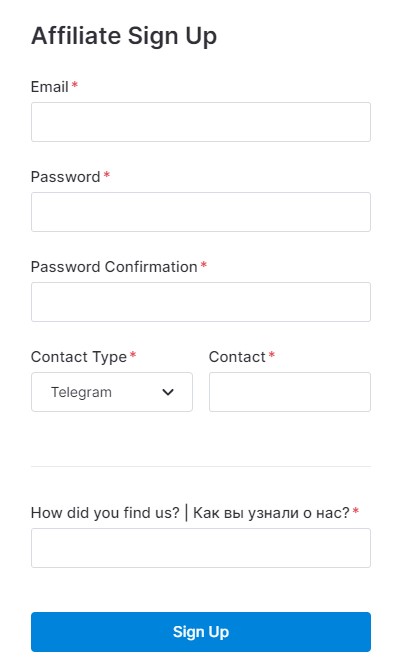This screenshot has width=400, height=666.
Task: Submit with the blue Sign Up button
Action: click(x=201, y=632)
